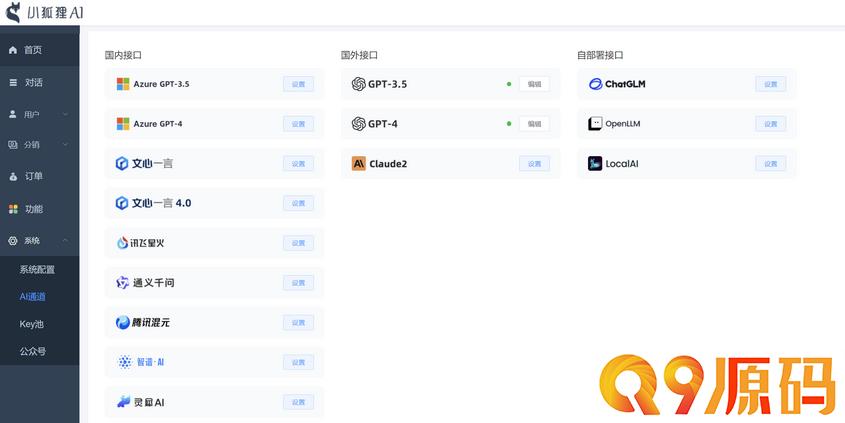The height and width of the screenshot is (423, 845).
Task: Click the Claude2 channel name
Action: point(388,164)
